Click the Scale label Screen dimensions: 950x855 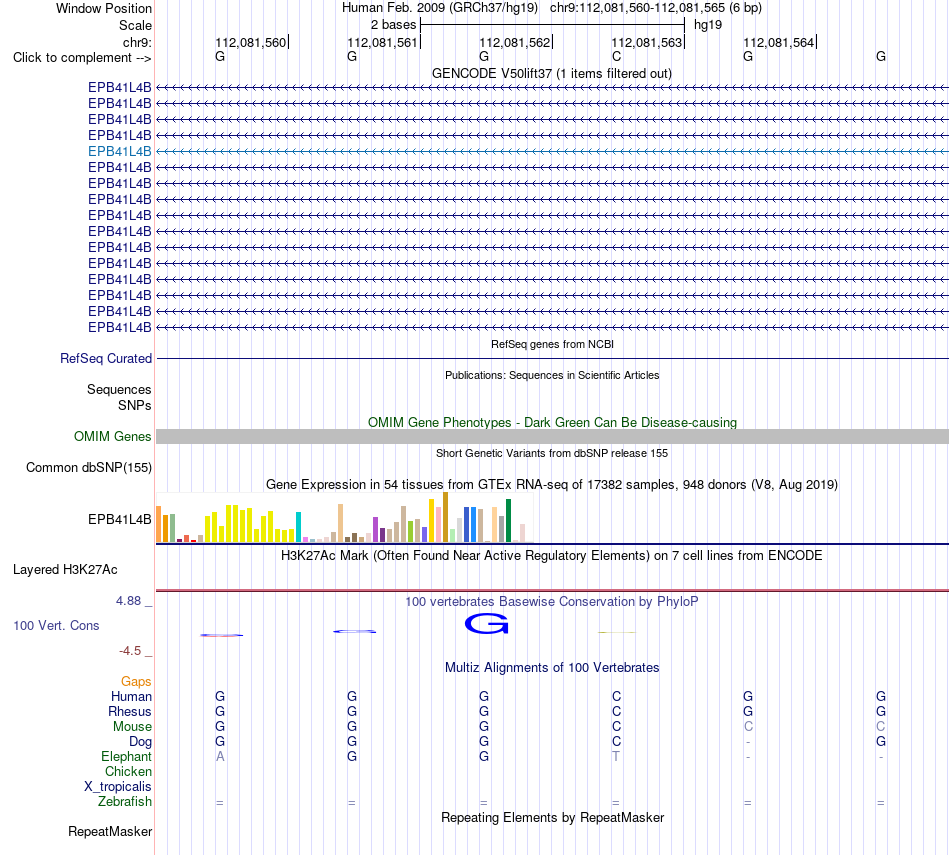coord(135,25)
